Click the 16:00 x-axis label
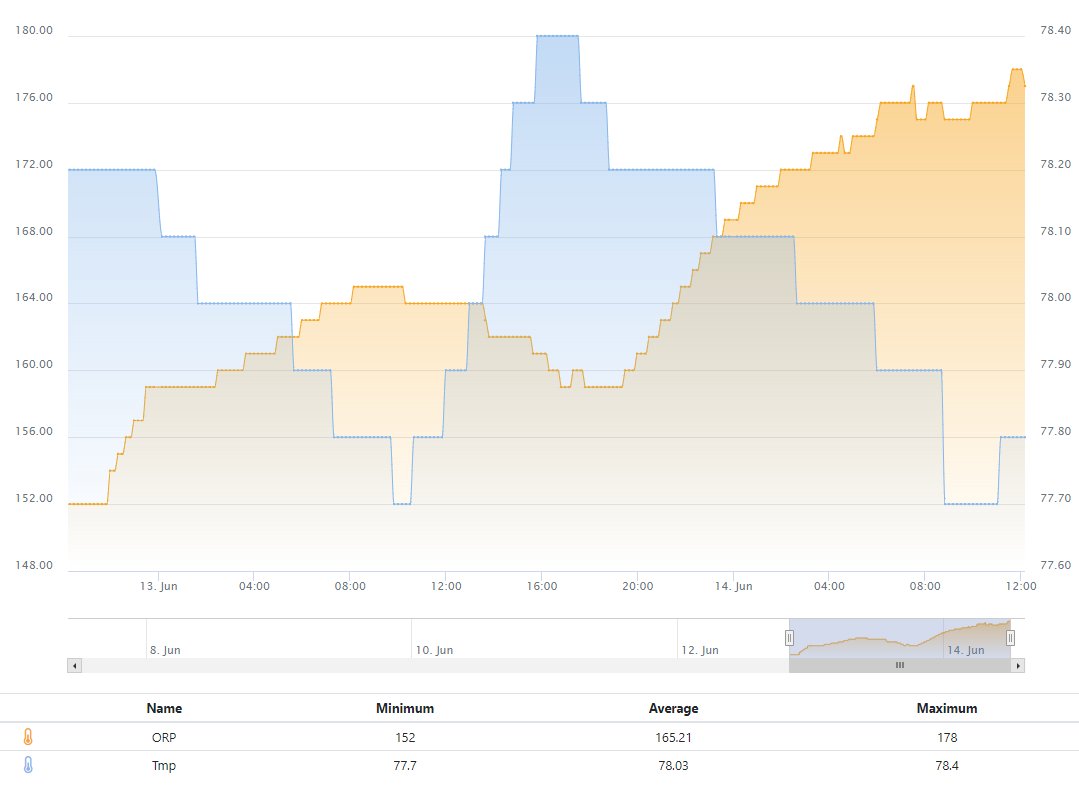This screenshot has width=1079, height=788. pyautogui.click(x=542, y=586)
